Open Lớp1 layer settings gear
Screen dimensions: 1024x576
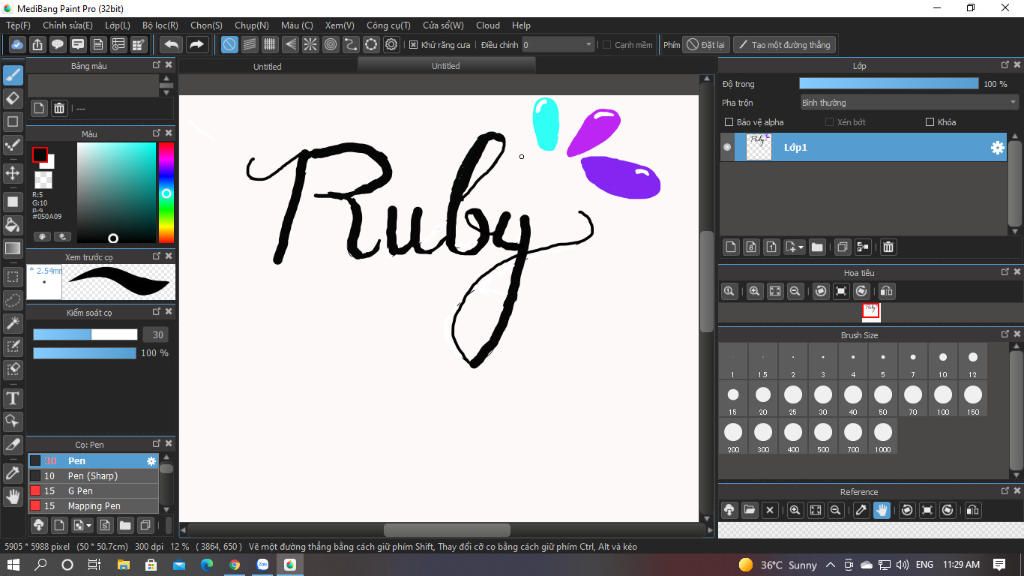[997, 148]
